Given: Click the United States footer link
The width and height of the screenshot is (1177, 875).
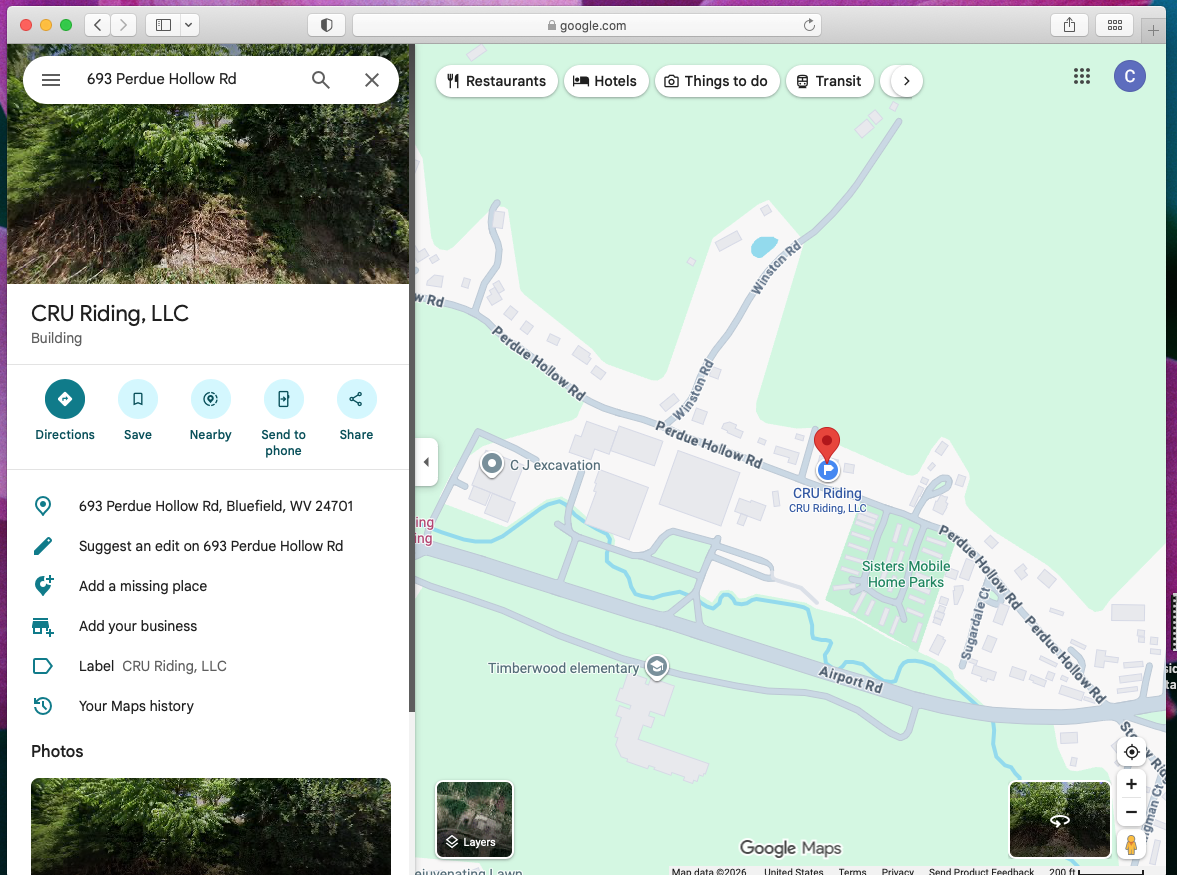Looking at the screenshot, I should [x=793, y=870].
